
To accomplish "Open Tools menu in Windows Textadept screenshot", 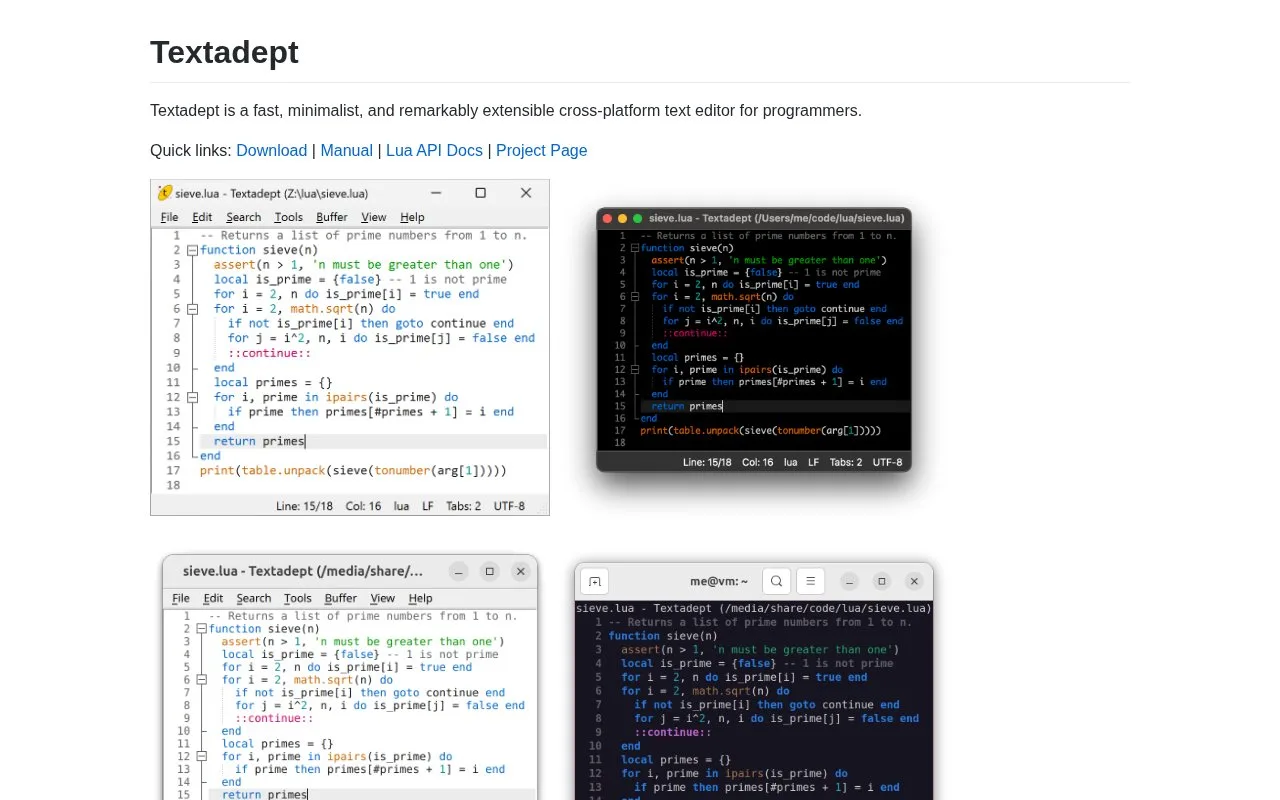I will [x=289, y=217].
